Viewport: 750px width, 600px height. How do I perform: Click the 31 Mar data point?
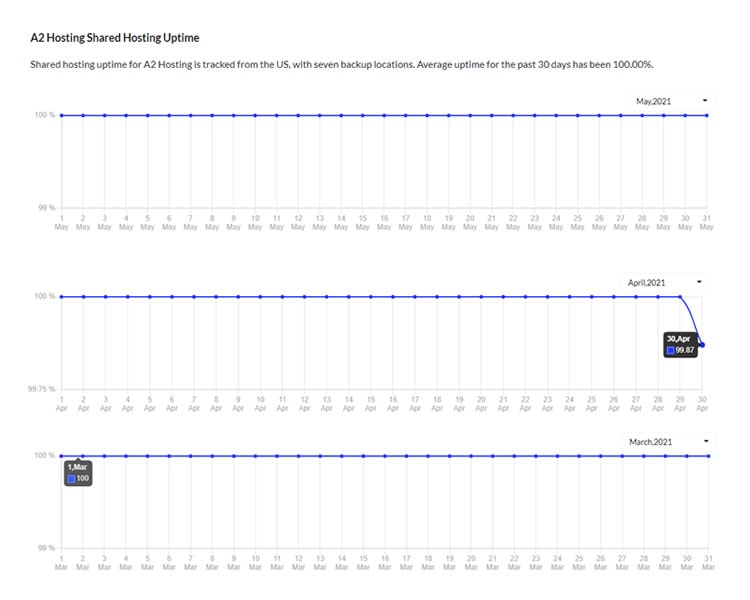click(708, 456)
